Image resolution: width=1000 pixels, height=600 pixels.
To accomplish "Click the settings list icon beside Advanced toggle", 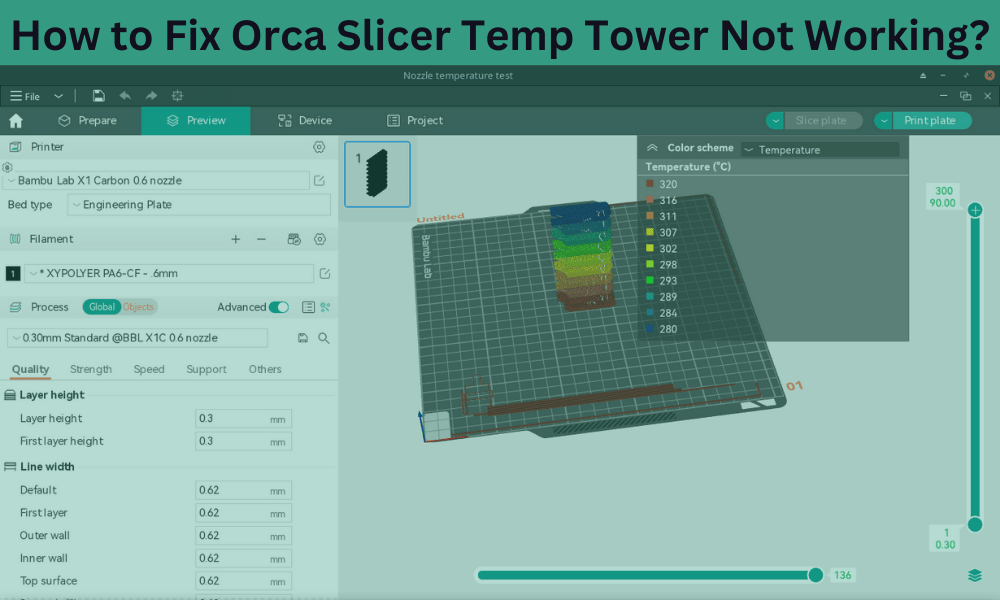I will tap(308, 307).
